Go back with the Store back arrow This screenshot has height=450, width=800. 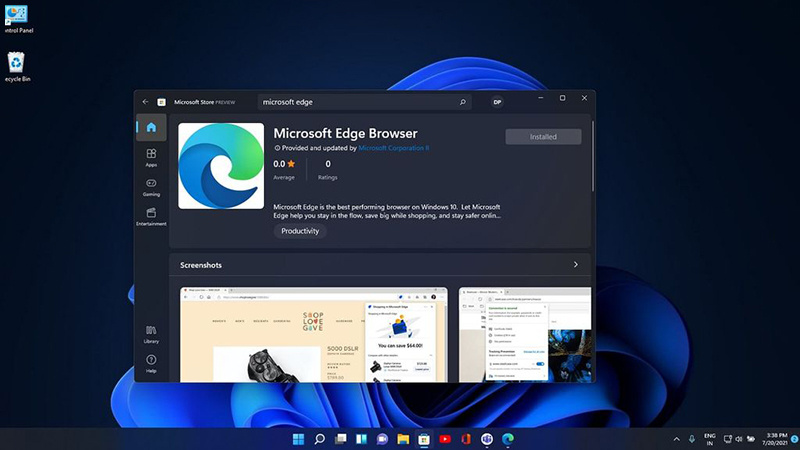145,102
